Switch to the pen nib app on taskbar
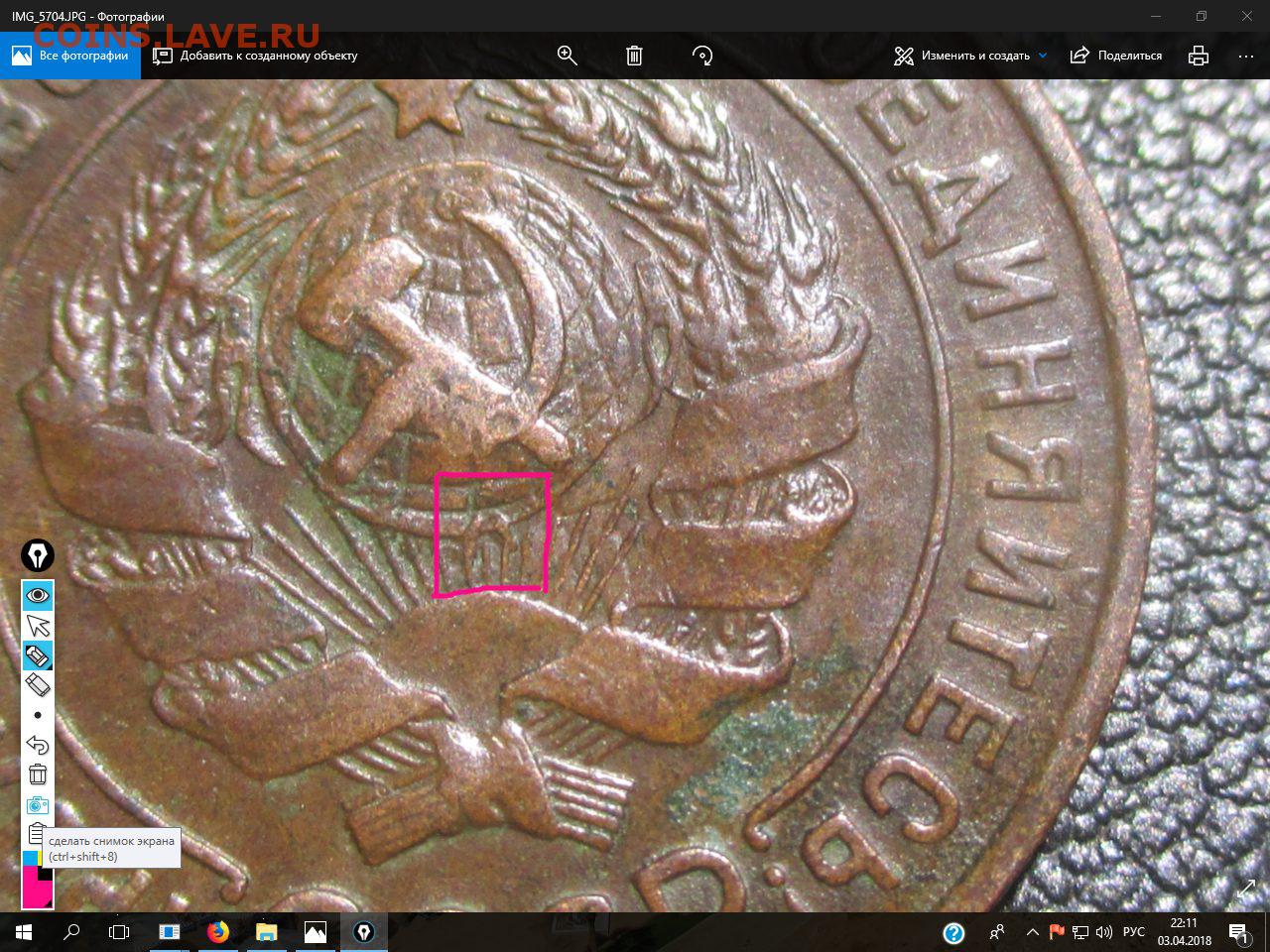The image size is (1270, 952). (364, 932)
